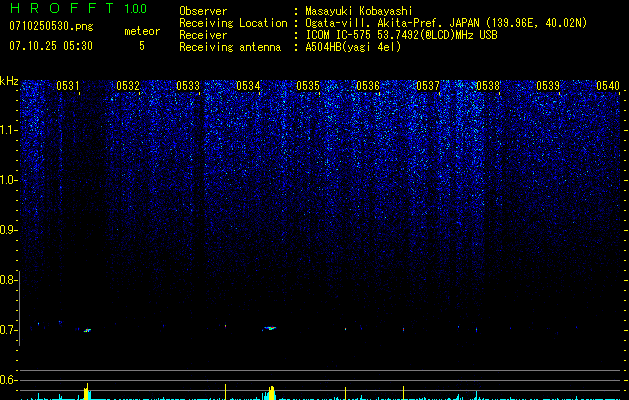Screen dimensions: 629x400
Task: Click the 0531 time marker
Action: pos(68,86)
